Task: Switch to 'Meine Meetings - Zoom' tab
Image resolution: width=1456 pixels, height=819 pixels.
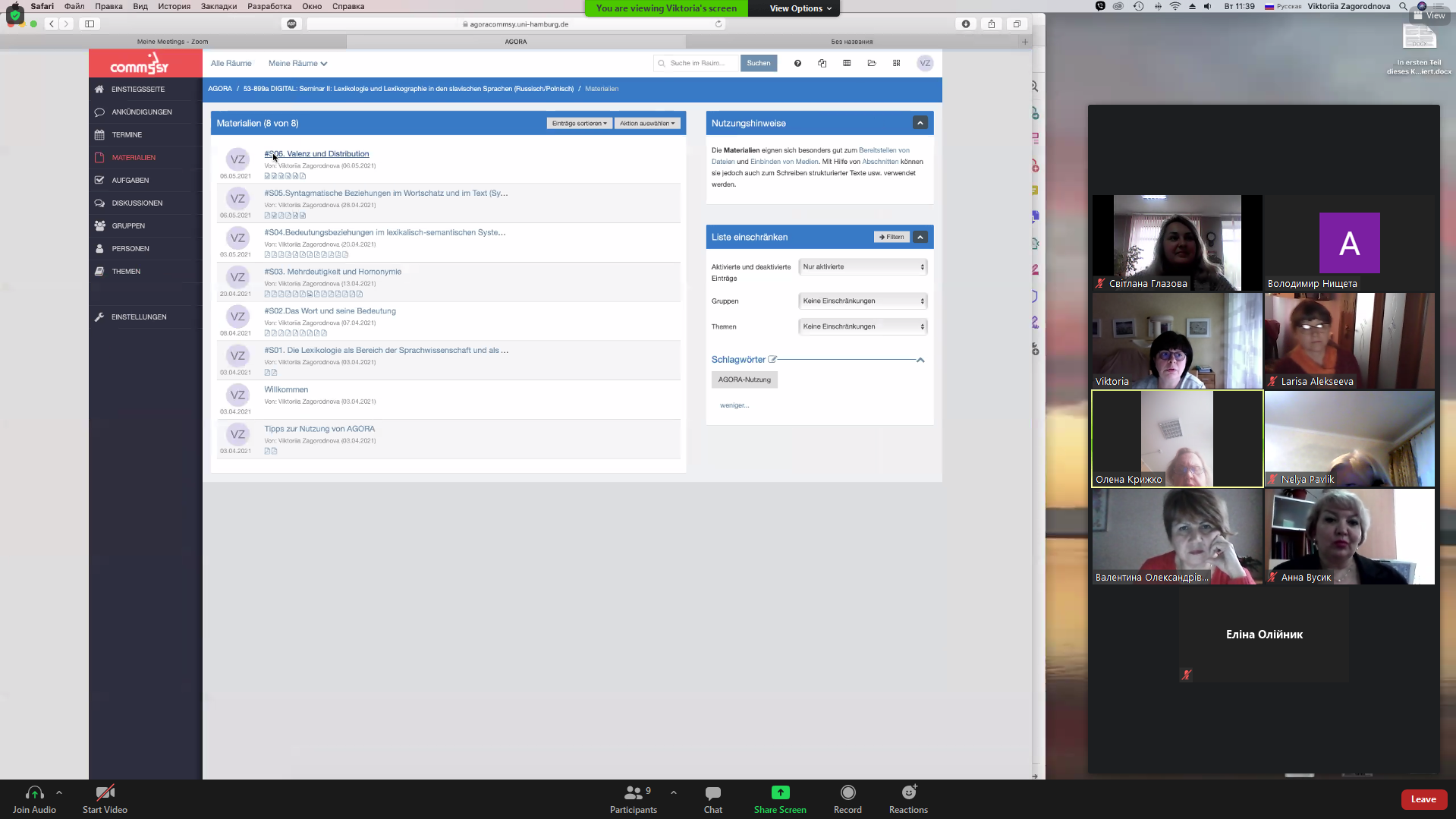Action: (x=173, y=42)
